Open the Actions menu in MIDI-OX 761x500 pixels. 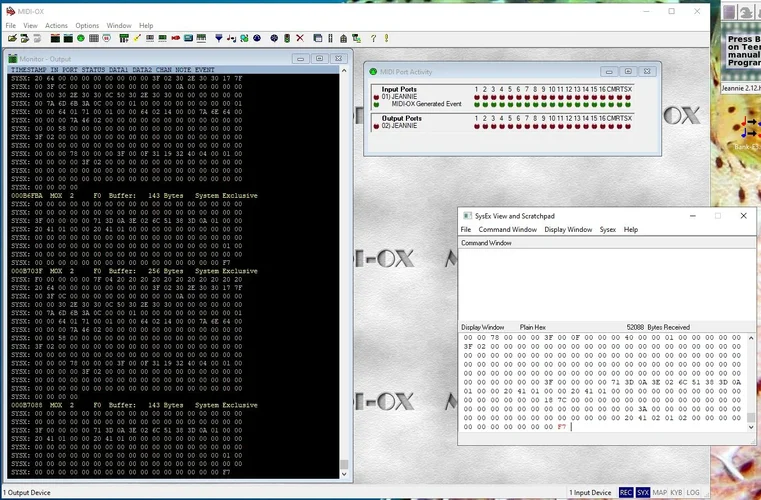coord(56,25)
